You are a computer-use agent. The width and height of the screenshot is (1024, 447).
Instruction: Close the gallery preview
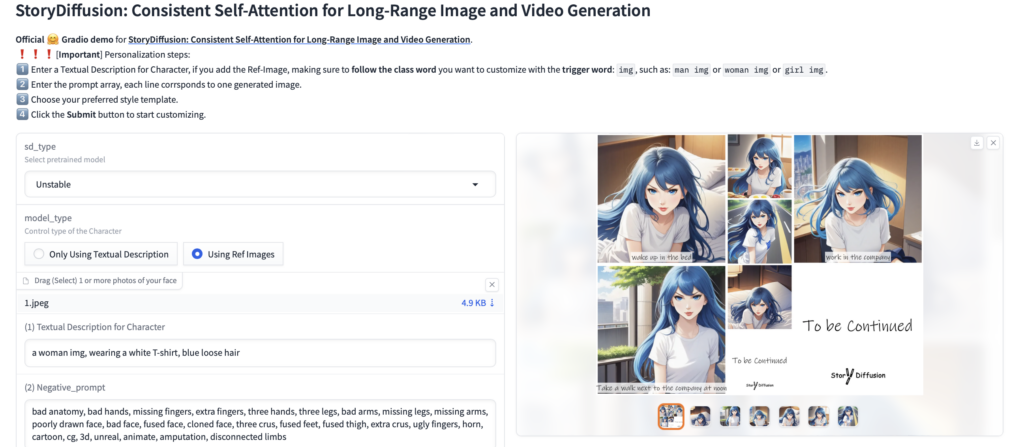tap(993, 143)
